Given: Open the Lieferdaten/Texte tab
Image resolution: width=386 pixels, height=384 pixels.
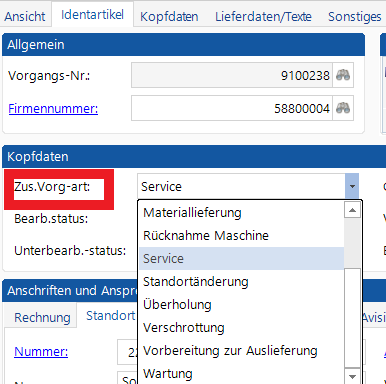Looking at the screenshot, I should pos(263,16).
